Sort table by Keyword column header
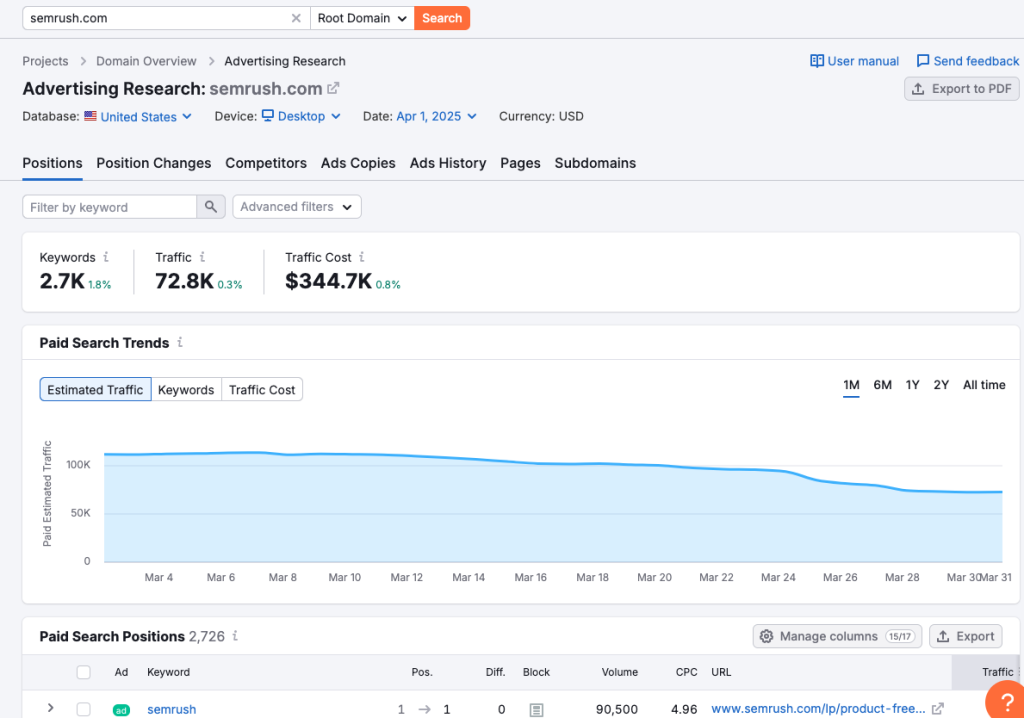This screenshot has height=718, width=1024. click(168, 672)
